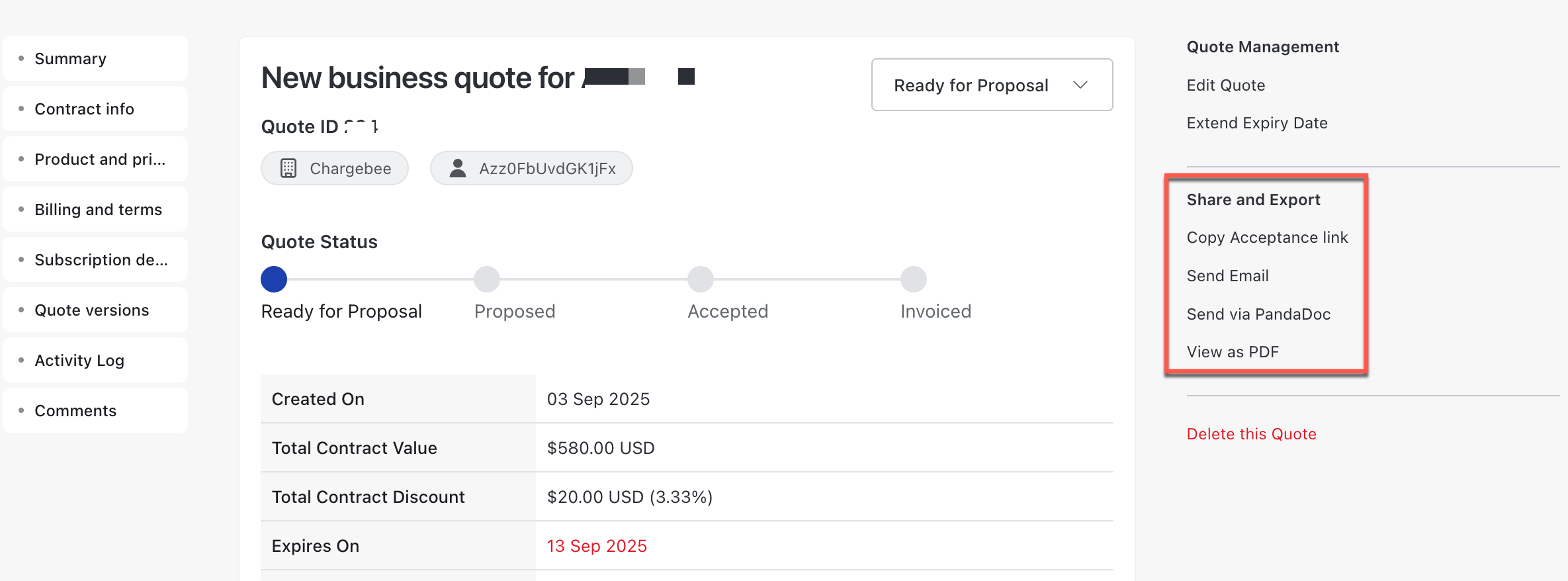Image resolution: width=1568 pixels, height=581 pixels.
Task: View the Activity Log
Action: click(79, 361)
